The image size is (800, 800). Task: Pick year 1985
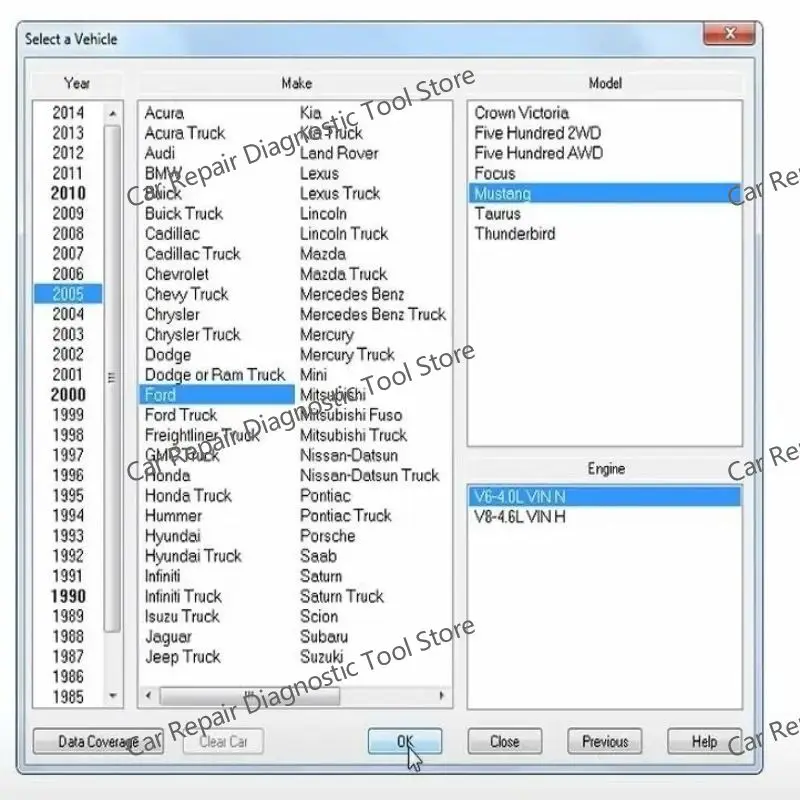(68, 696)
